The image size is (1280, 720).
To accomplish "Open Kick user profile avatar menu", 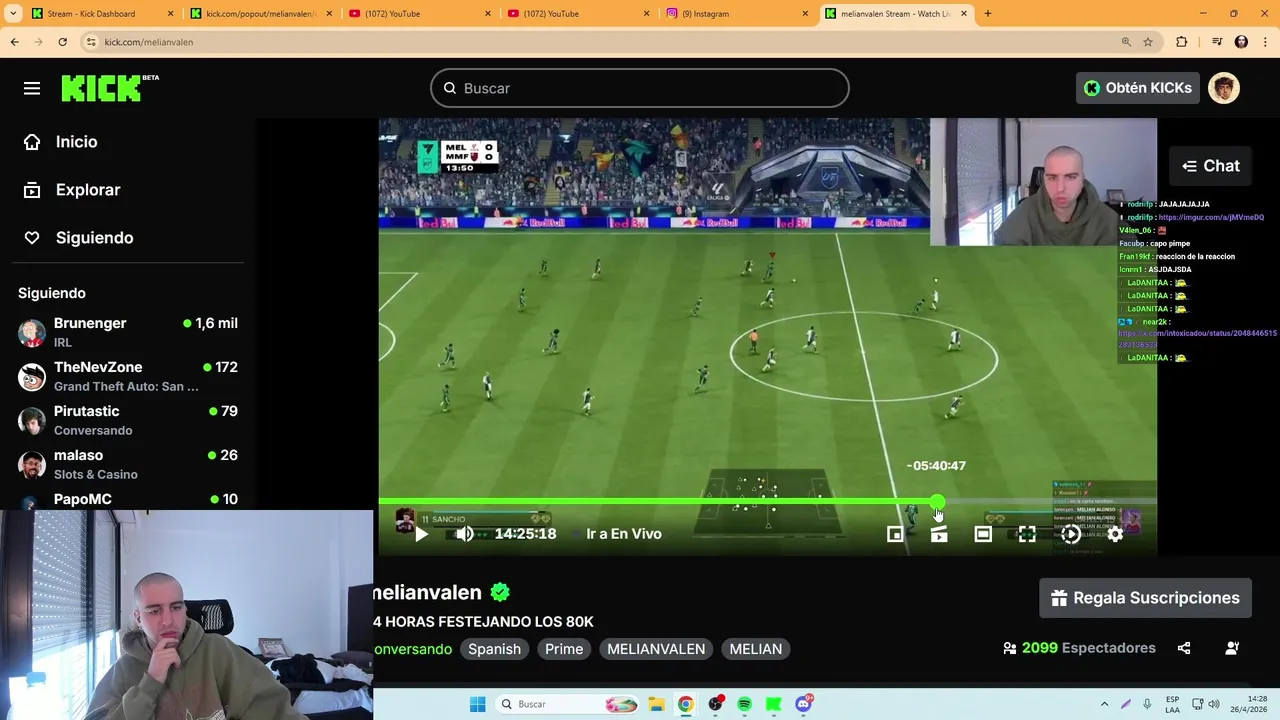I will tap(1224, 88).
